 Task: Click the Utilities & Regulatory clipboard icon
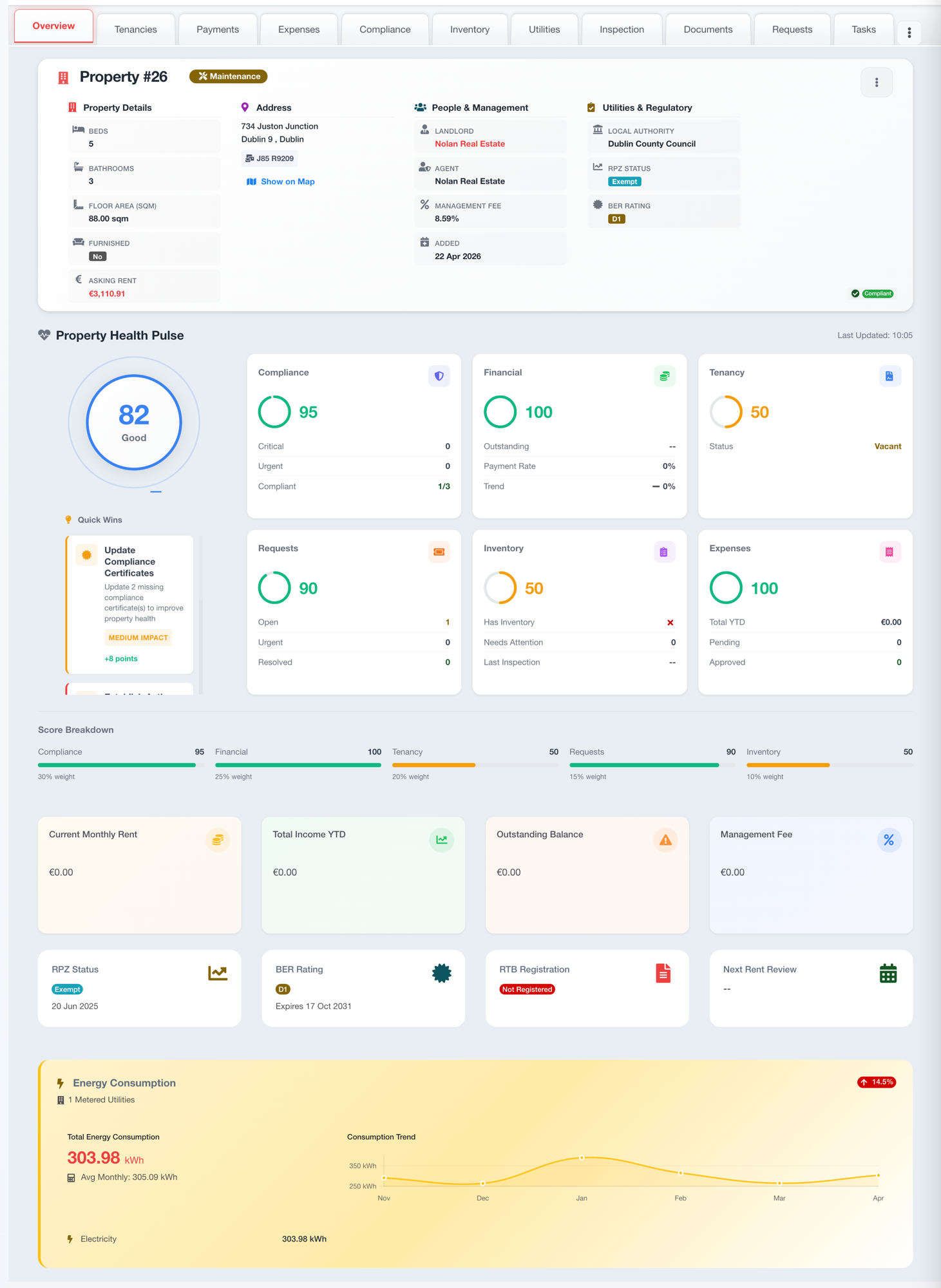[x=591, y=108]
